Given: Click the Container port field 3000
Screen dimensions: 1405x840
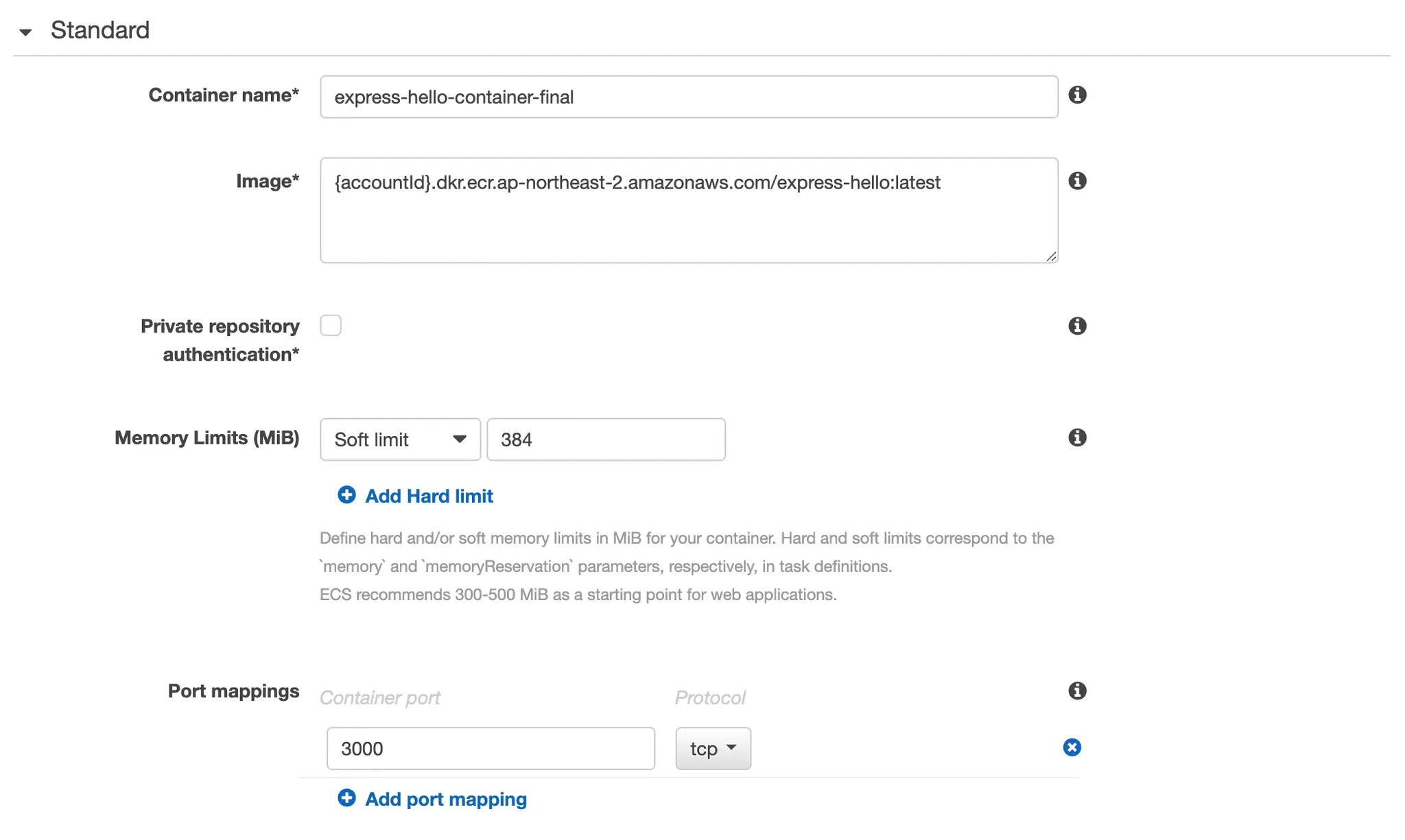Looking at the screenshot, I should pos(491,749).
